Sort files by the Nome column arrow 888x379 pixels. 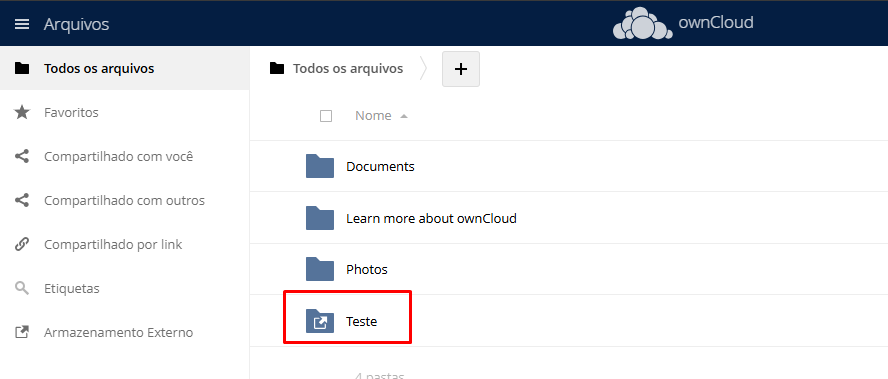[x=404, y=116]
